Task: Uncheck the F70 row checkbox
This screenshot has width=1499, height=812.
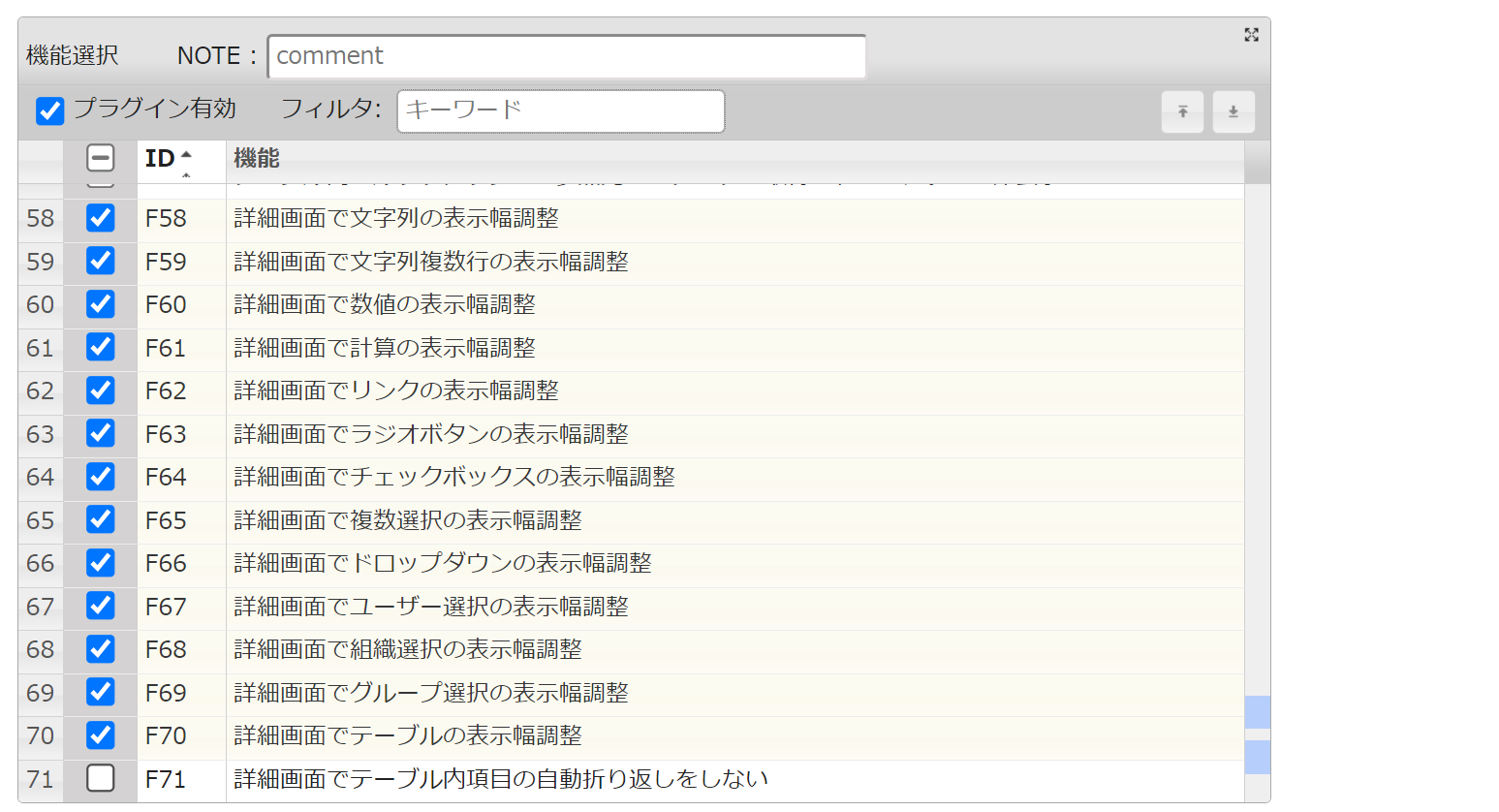Action: point(101,735)
